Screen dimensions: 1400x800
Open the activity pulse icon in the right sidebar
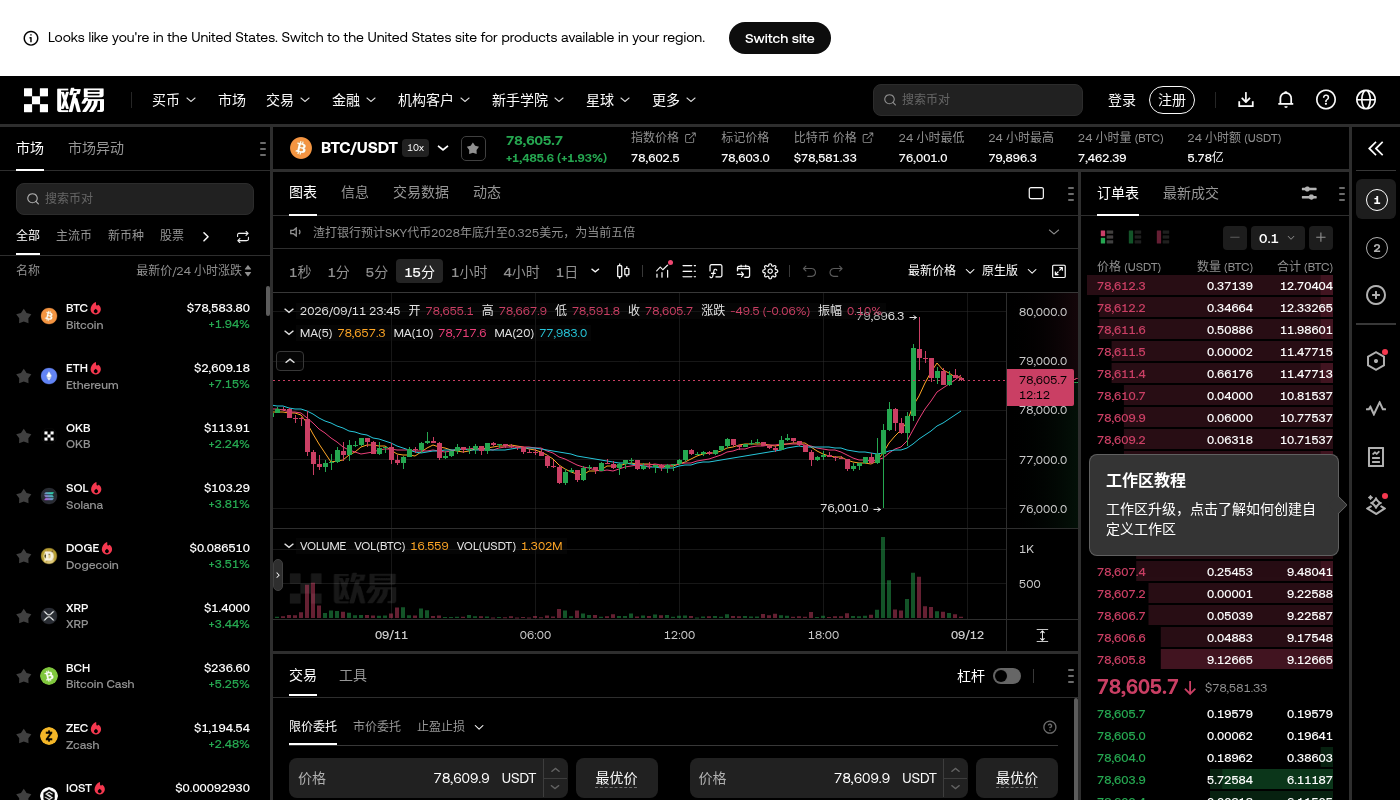(1376, 408)
